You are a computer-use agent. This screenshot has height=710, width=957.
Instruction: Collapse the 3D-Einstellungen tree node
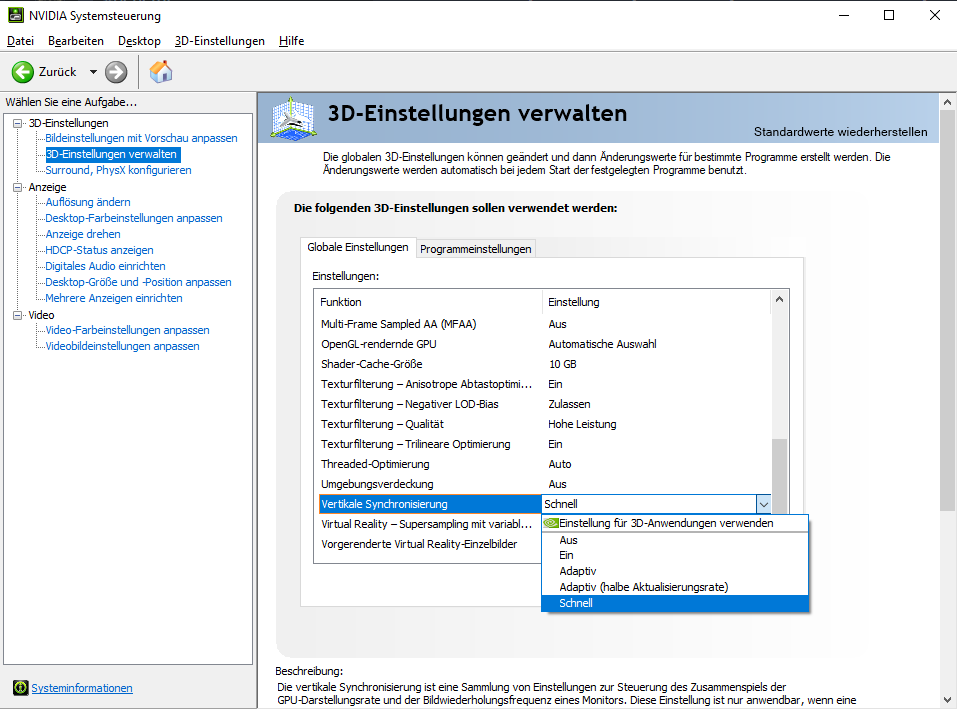[x=17, y=123]
